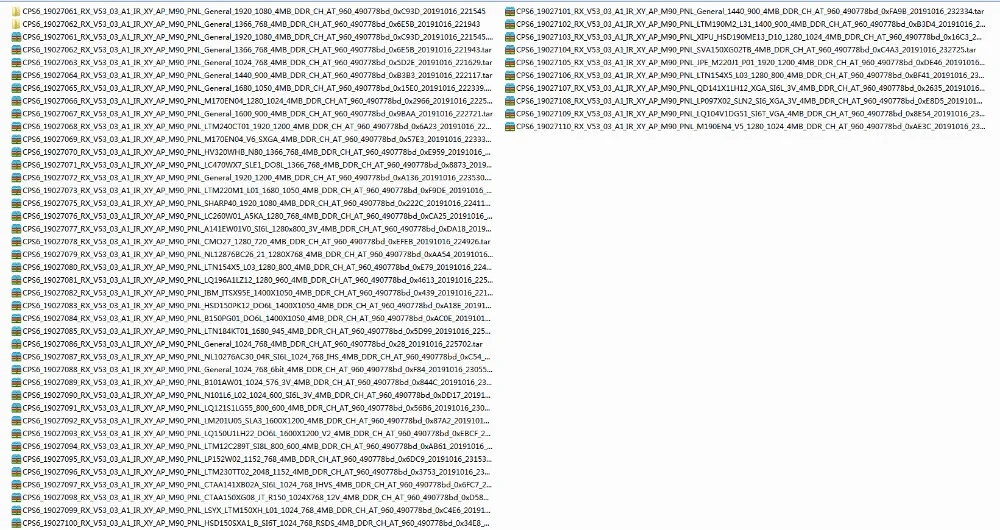Viewport: 1000px width, 530px height.
Task: Click archive icon of CPS6_19027075 SHARP40 file
Action: (17, 203)
